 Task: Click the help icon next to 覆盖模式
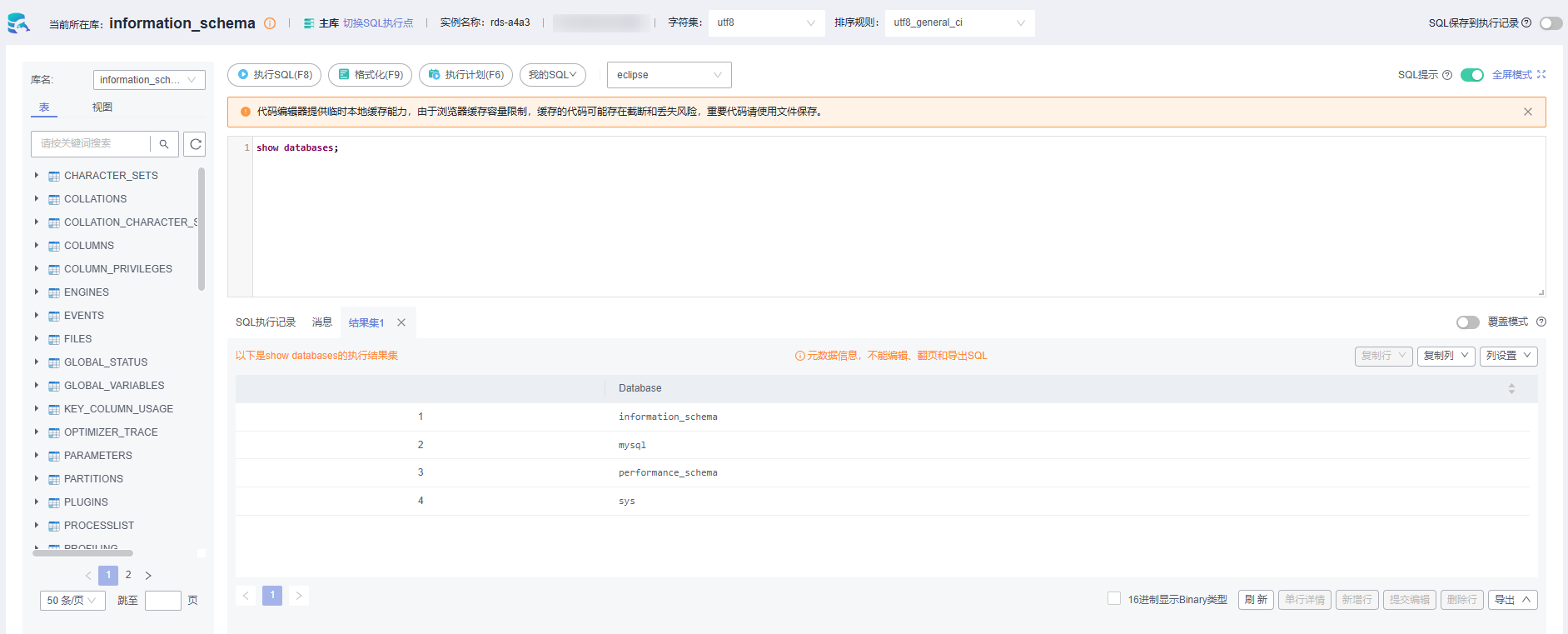coord(1541,322)
